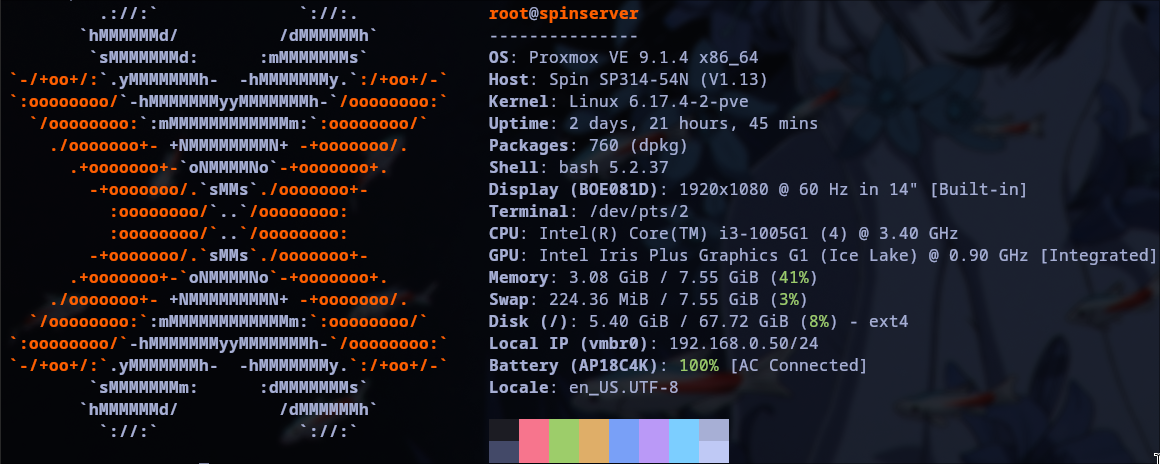
Task: Select the "224.36 MiB" swap usage value
Action: click(598, 300)
